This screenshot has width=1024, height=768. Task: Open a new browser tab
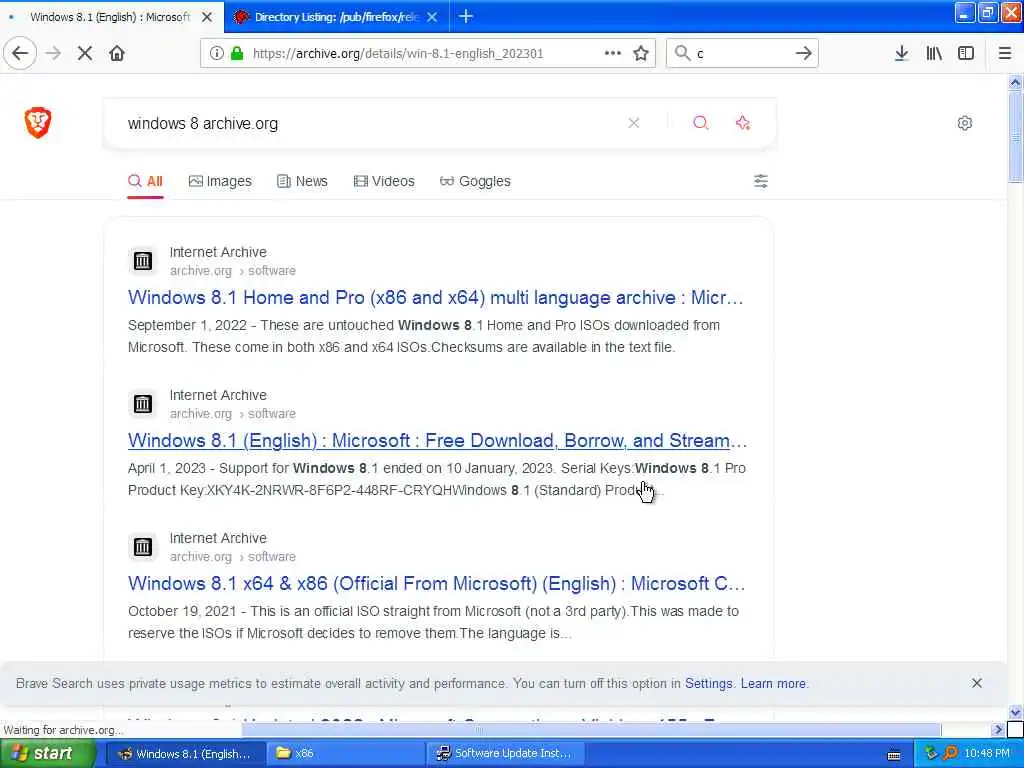466,16
